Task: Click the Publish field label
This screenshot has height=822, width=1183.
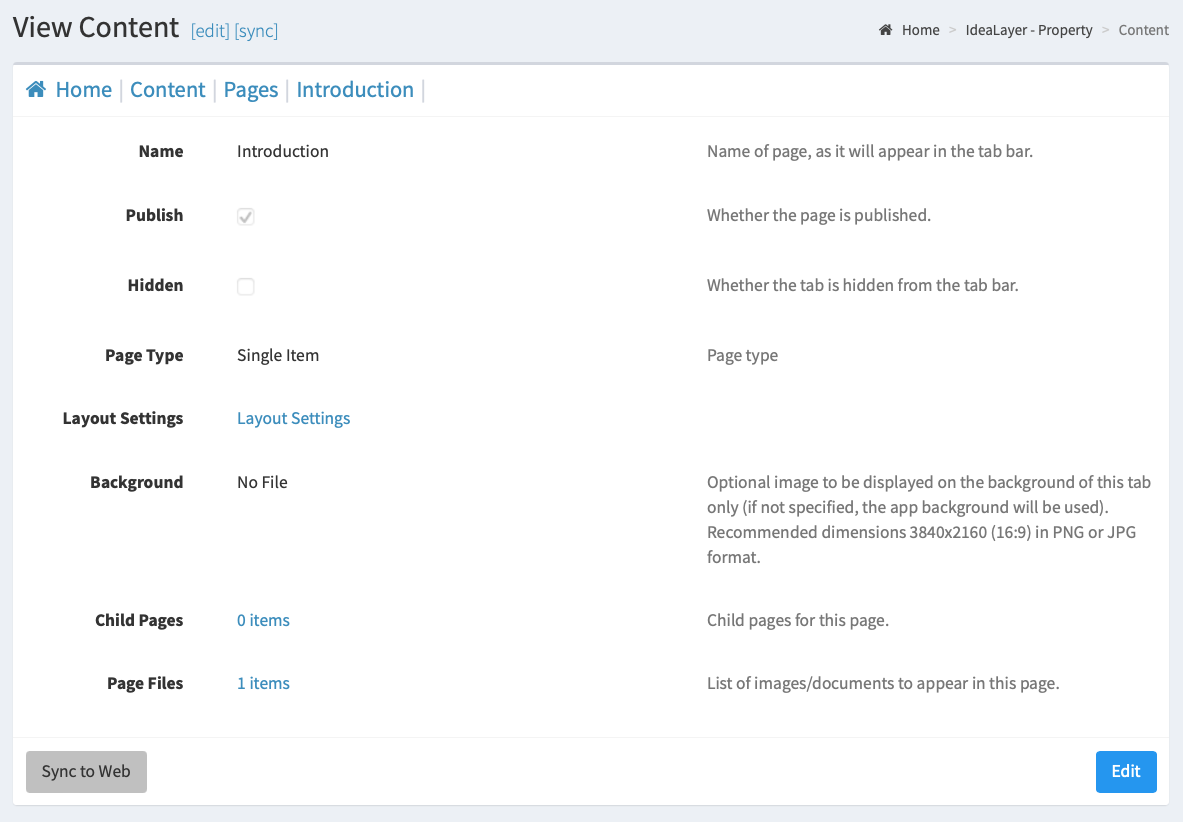Action: (x=155, y=216)
